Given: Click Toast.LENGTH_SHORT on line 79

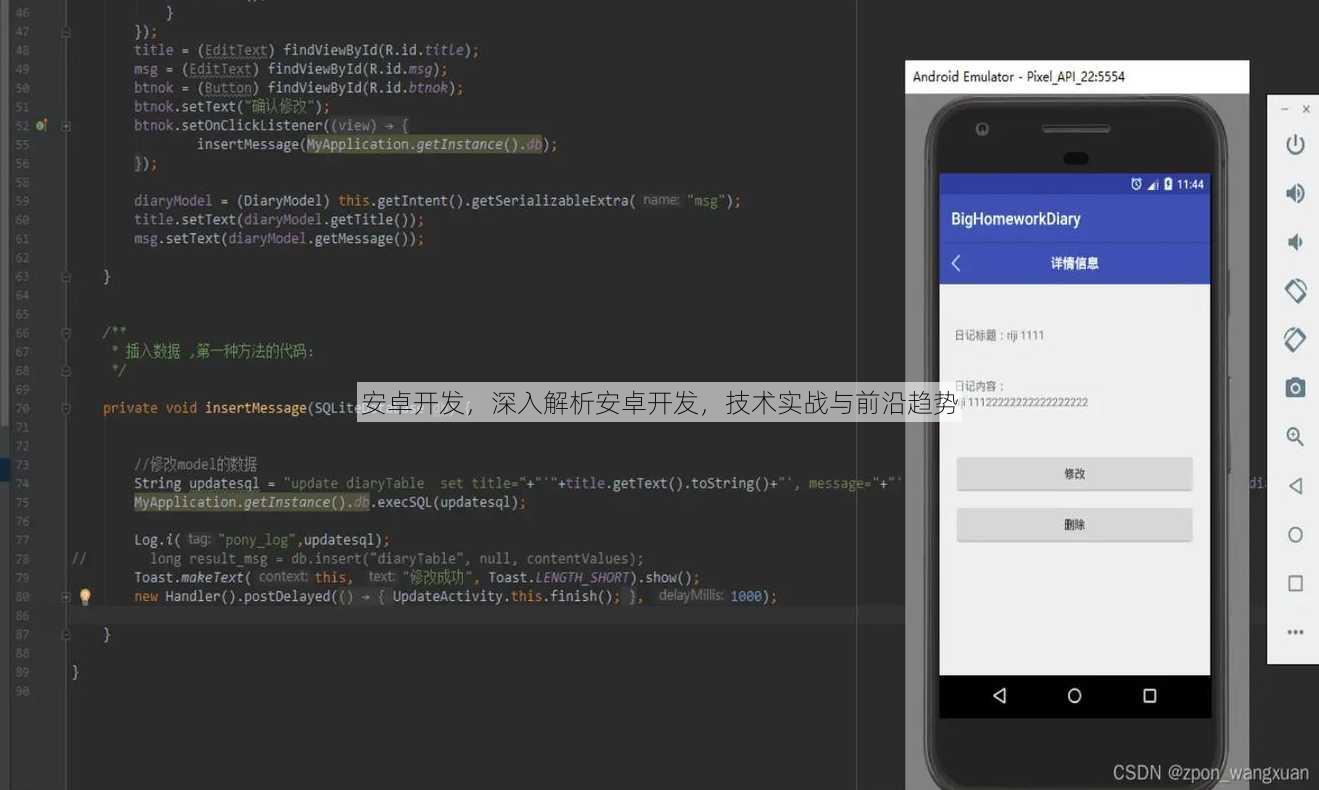Looking at the screenshot, I should coord(559,578).
